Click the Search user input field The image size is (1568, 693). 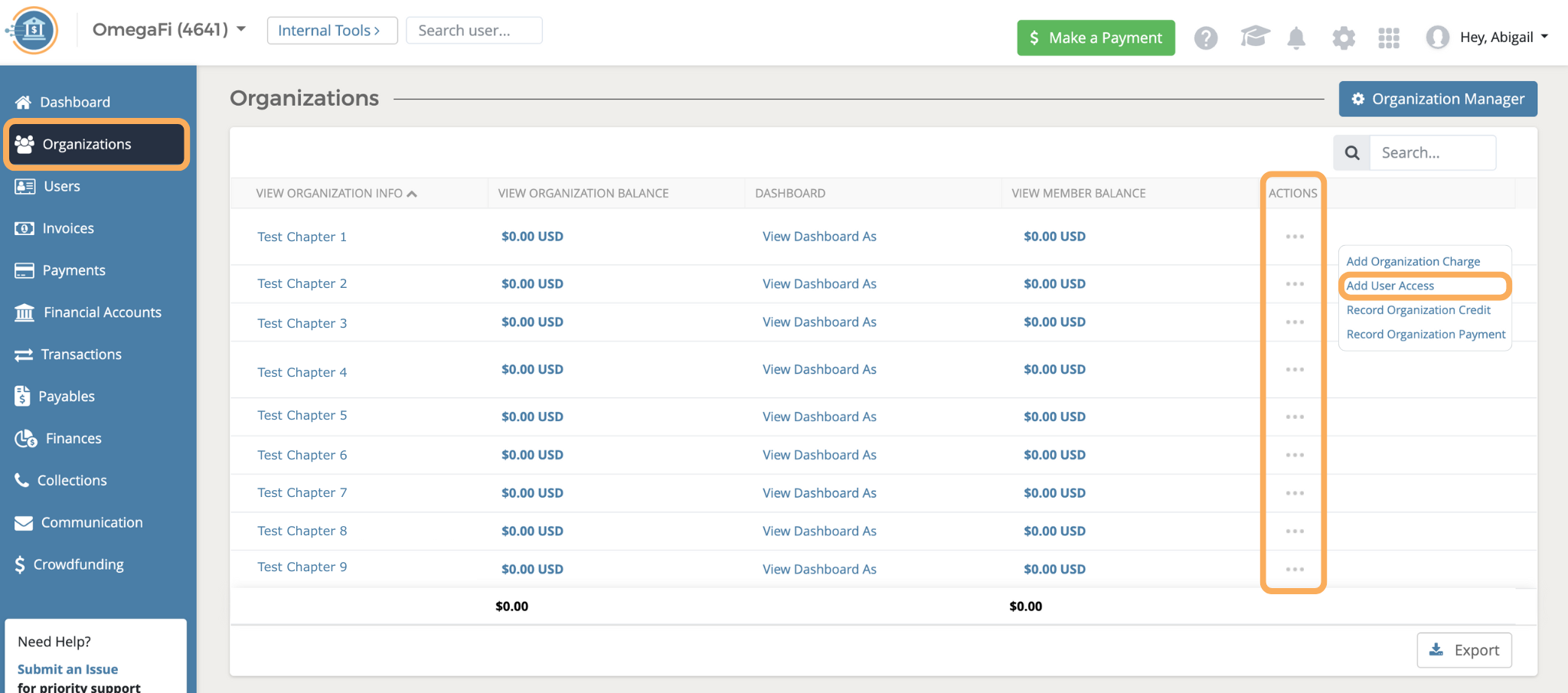[x=474, y=31]
